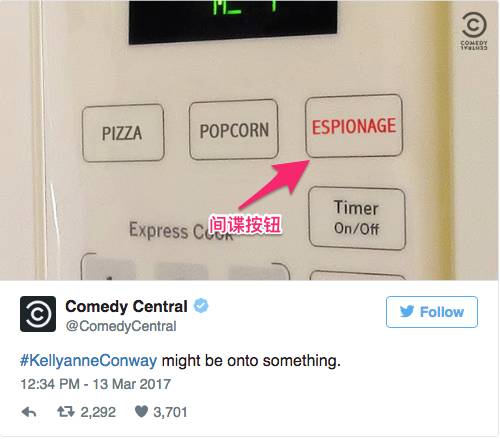Click the Twitter bird icon in Follow
The width and height of the screenshot is (500, 439).
tap(407, 312)
